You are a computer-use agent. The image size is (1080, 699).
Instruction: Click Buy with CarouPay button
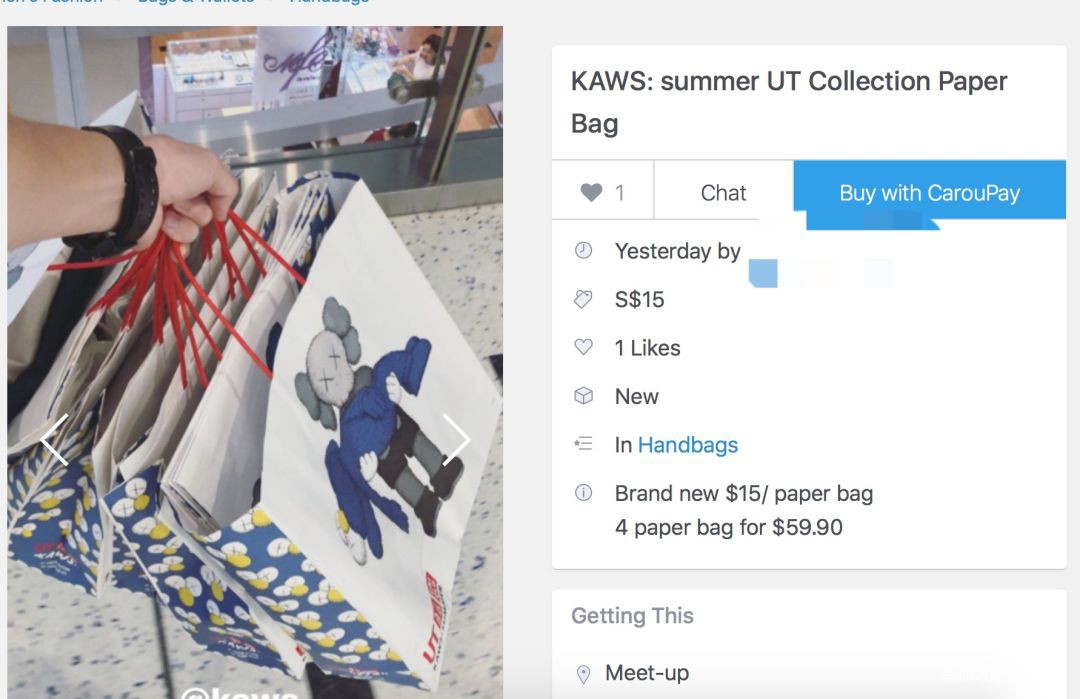pos(929,192)
